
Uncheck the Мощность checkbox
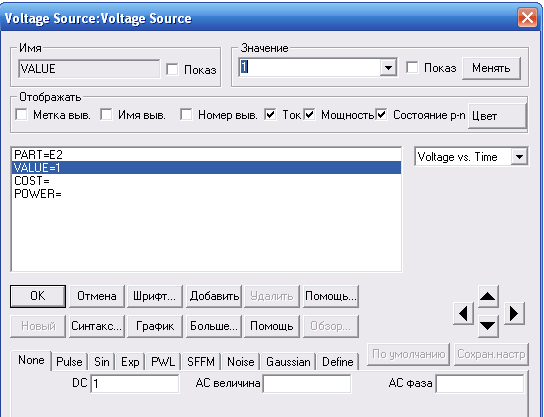(309, 114)
